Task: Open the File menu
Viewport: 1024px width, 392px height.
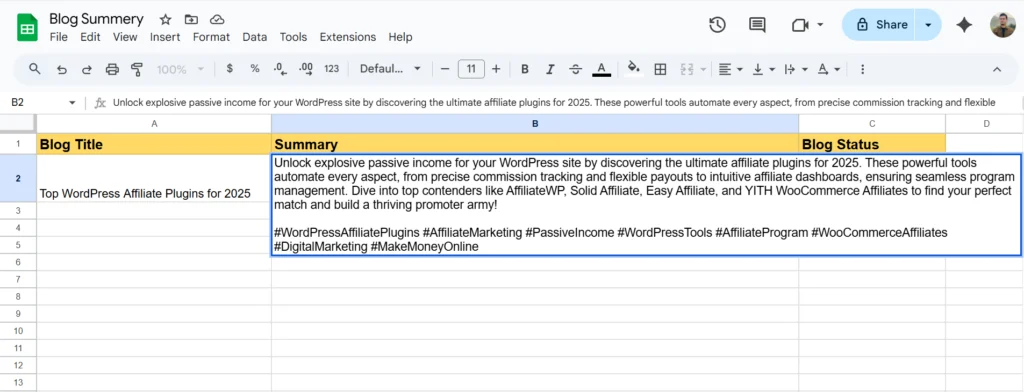Action: pos(59,37)
